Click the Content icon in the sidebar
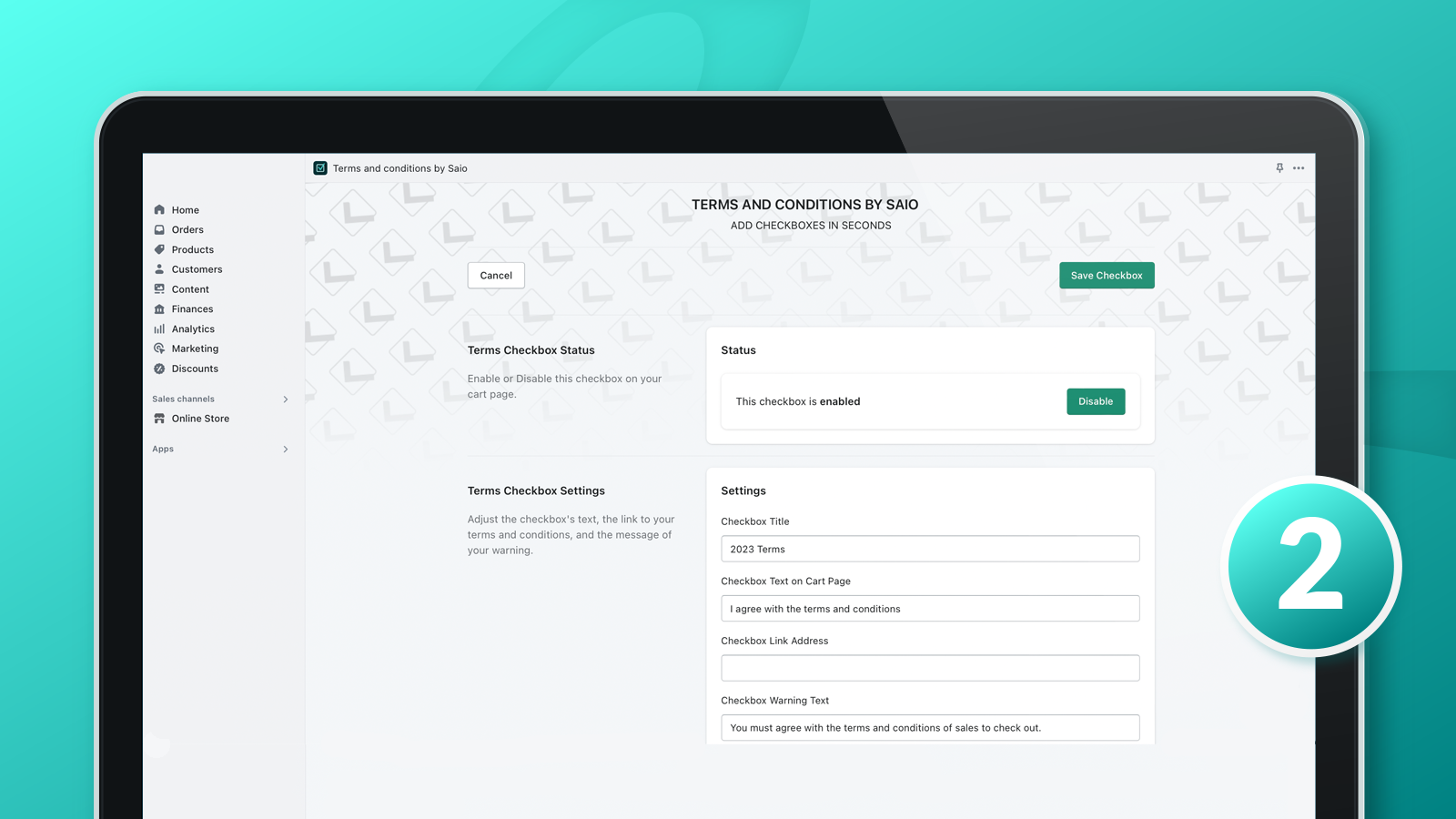The image size is (1456, 819). (159, 289)
